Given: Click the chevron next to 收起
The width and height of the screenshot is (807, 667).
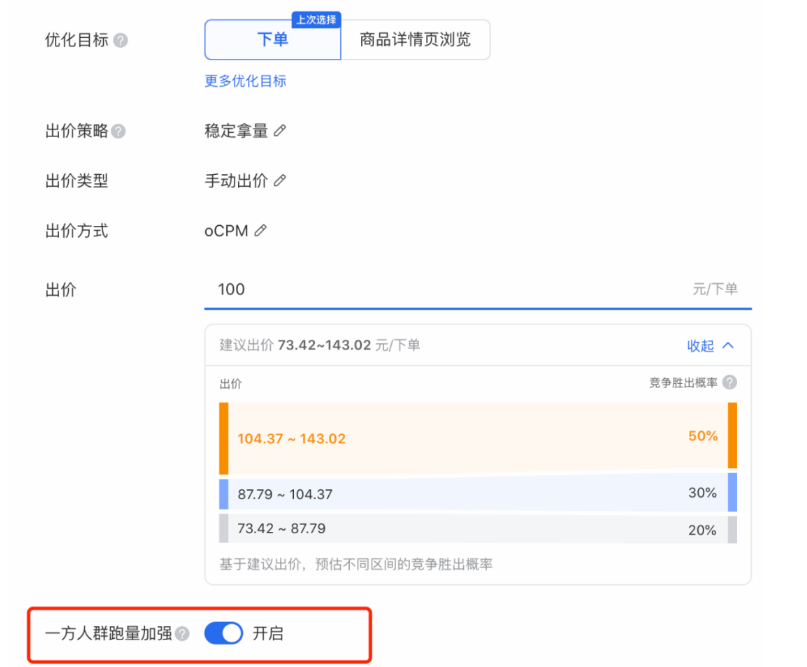Looking at the screenshot, I should tap(728, 343).
